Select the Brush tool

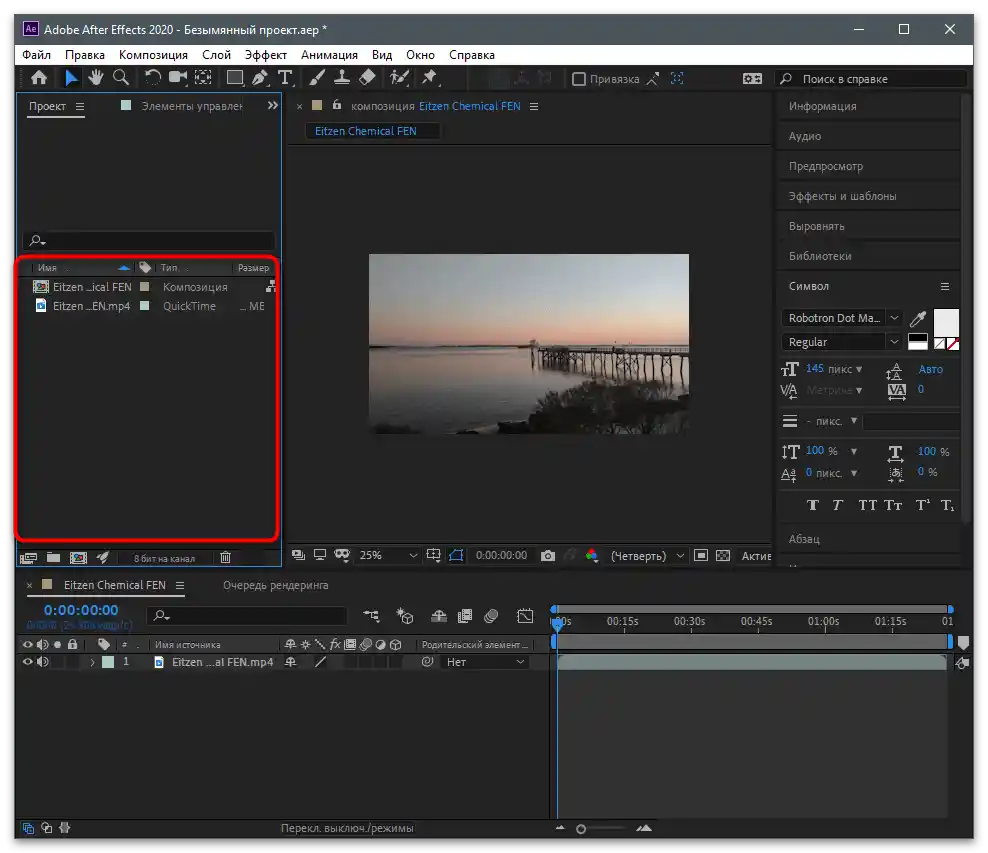(317, 78)
